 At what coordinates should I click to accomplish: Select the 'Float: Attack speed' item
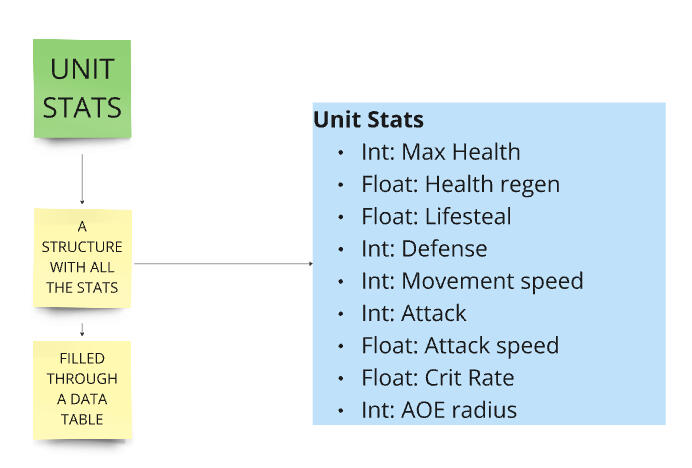(x=460, y=346)
